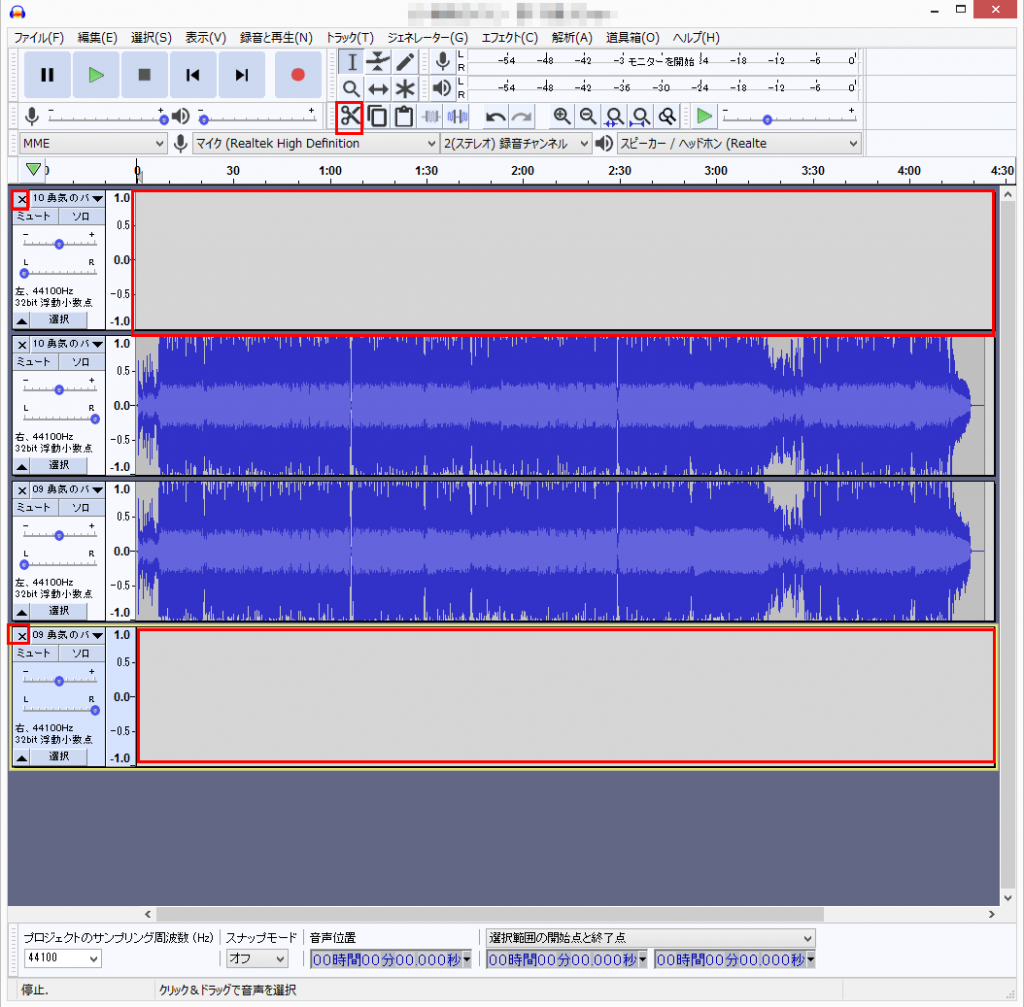Open the project sampling rate 44100 dropdown
1024x1007 pixels.
coord(62,959)
